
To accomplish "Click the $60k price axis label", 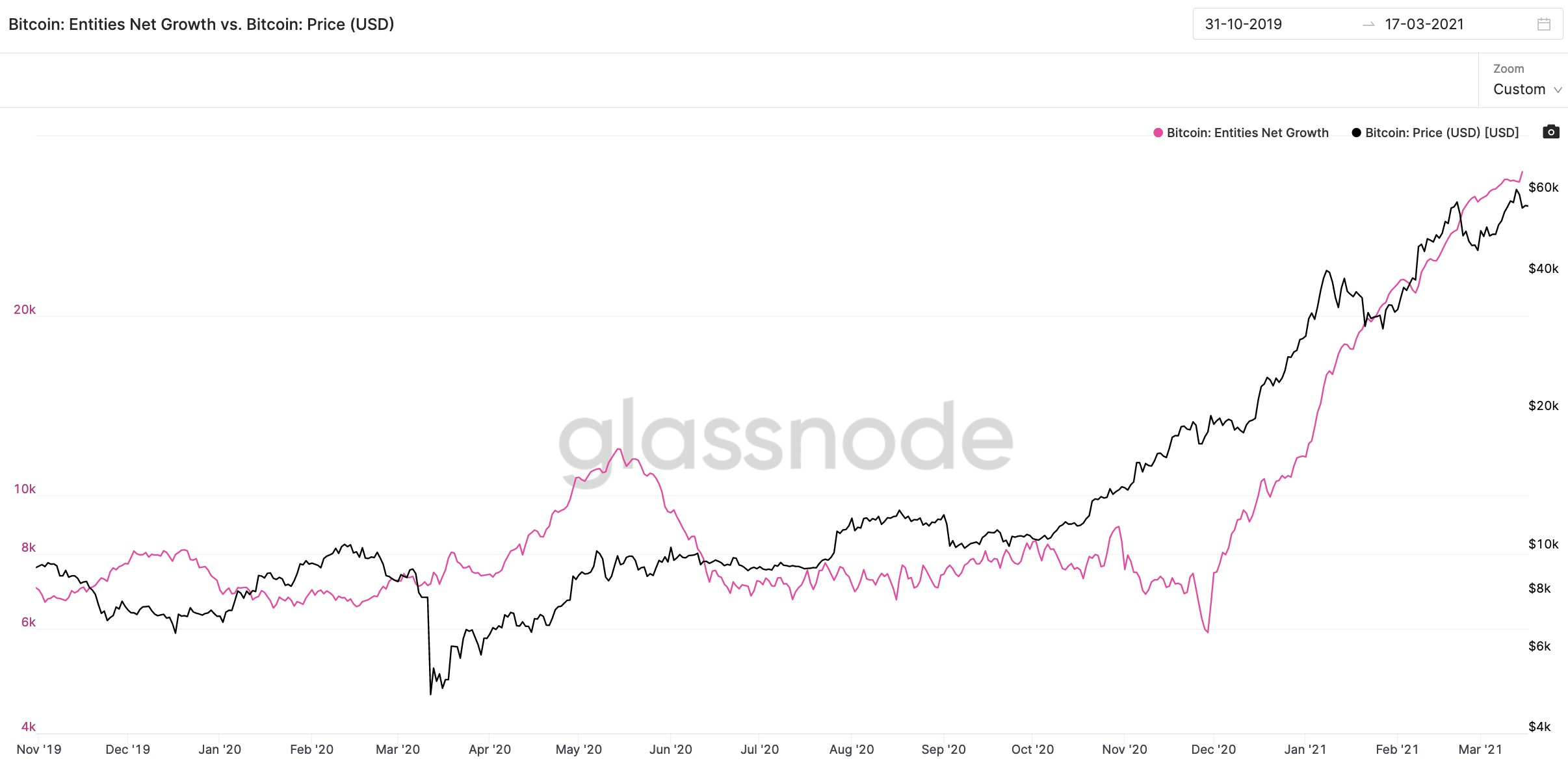I will [1545, 187].
